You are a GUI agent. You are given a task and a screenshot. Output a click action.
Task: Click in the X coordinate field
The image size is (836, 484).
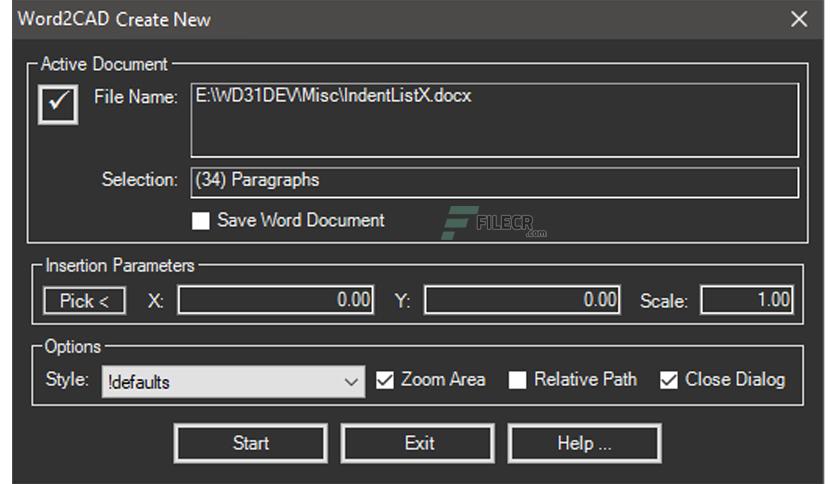276,300
